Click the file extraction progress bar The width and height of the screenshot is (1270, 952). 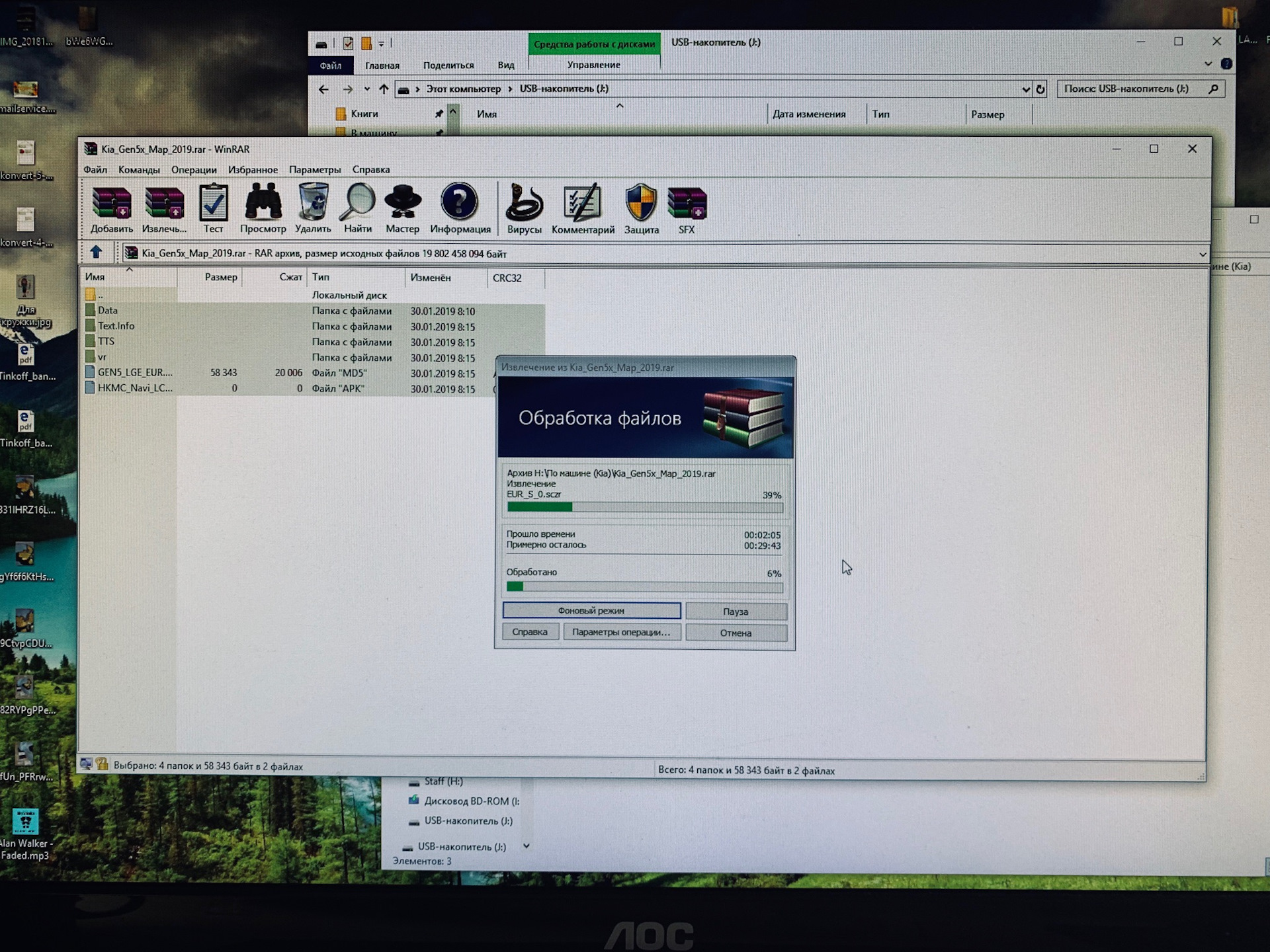tap(645, 507)
